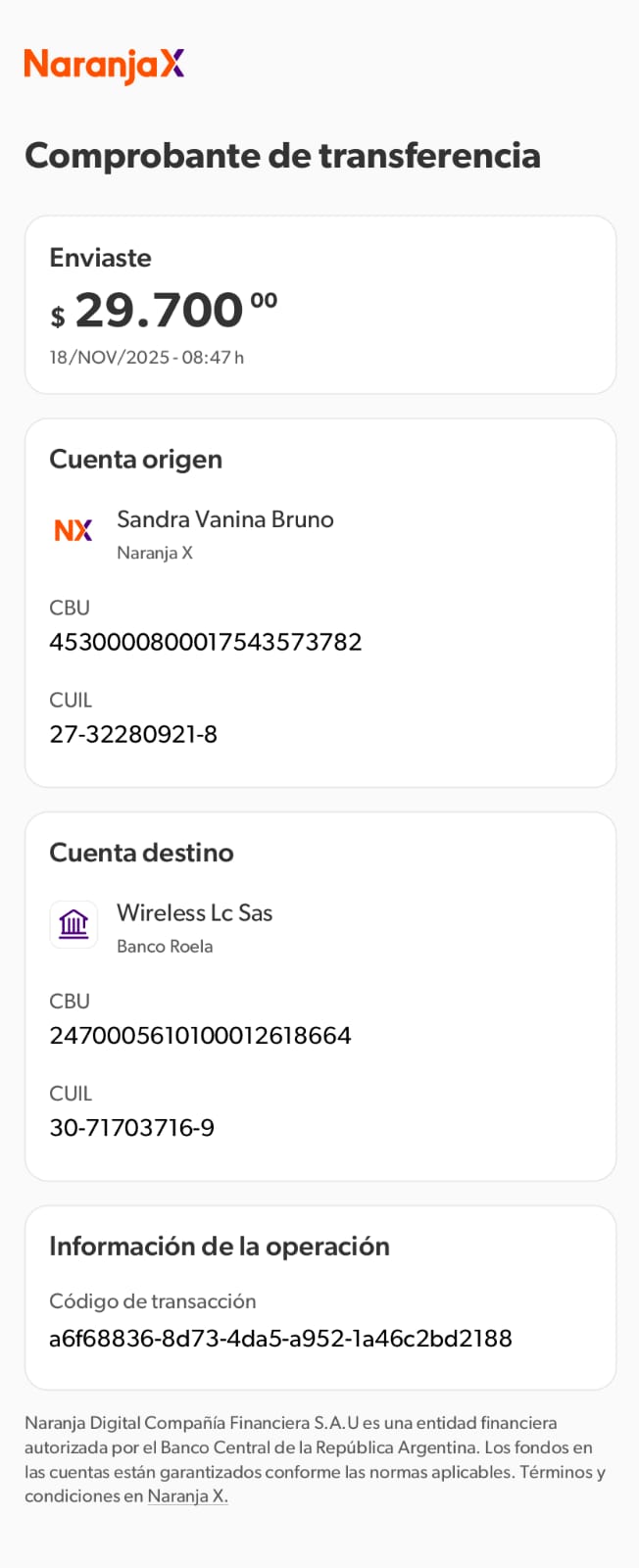Select the sender name Sandra Vanina Bruno
The image size is (639, 1568).
(x=225, y=519)
